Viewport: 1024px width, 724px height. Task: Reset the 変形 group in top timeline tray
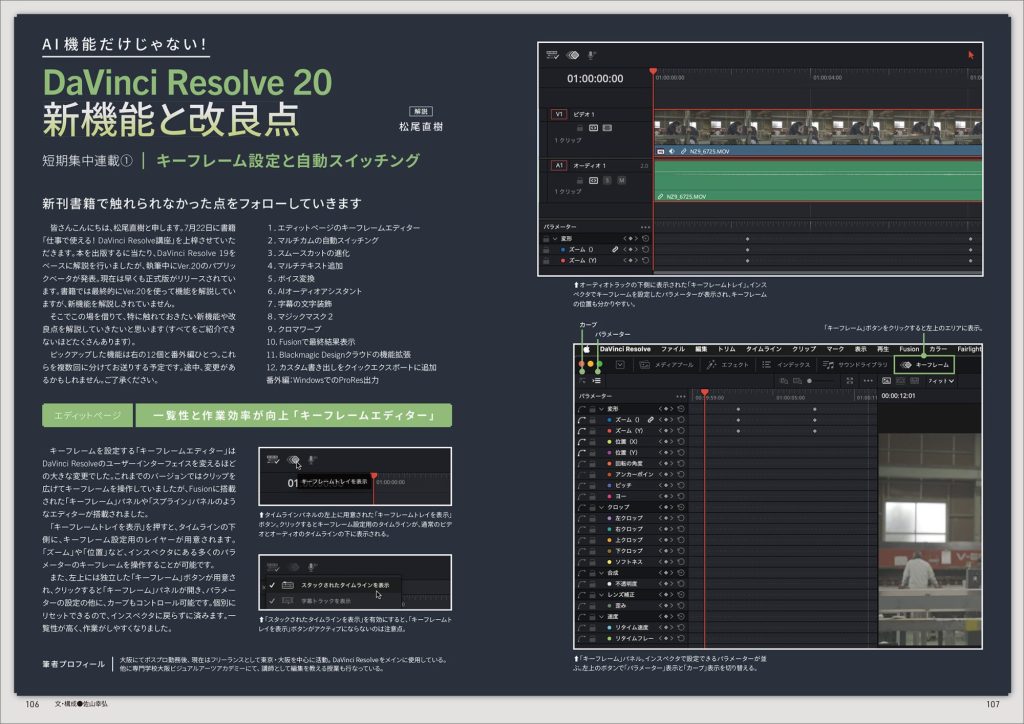[x=645, y=238]
